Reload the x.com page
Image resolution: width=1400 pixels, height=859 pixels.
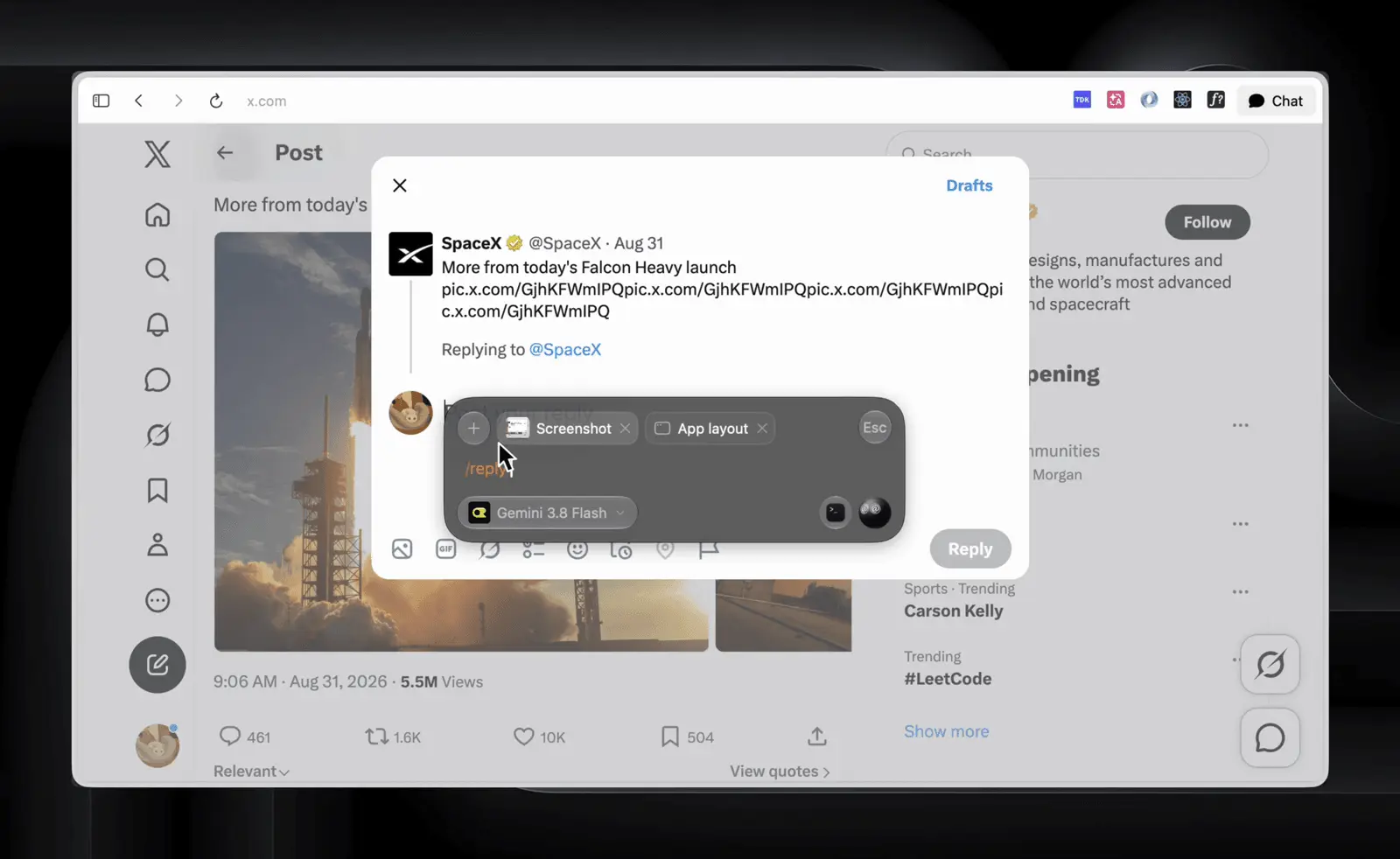[216, 101]
